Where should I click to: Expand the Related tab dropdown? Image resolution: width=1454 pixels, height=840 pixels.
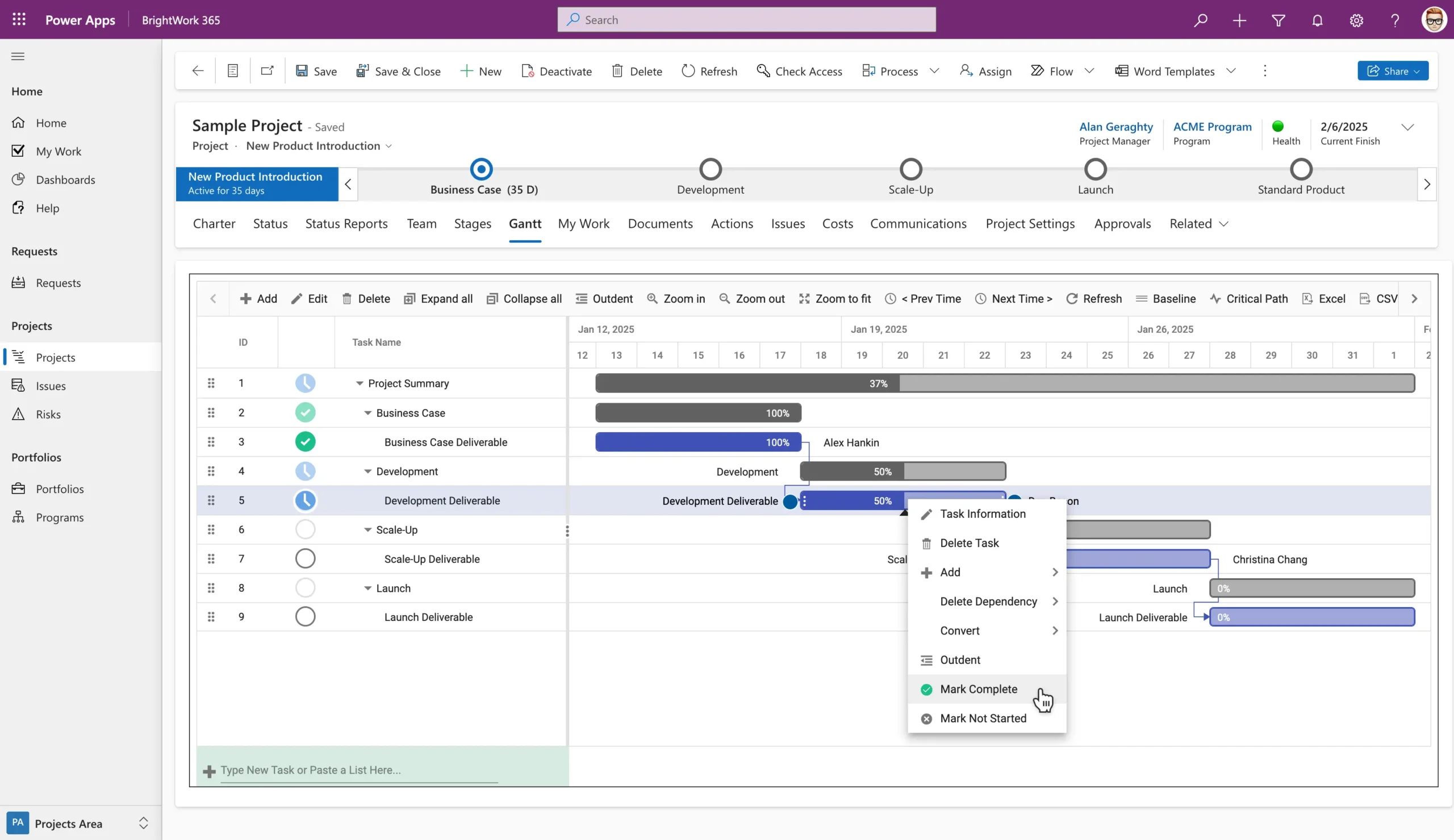click(x=1224, y=224)
